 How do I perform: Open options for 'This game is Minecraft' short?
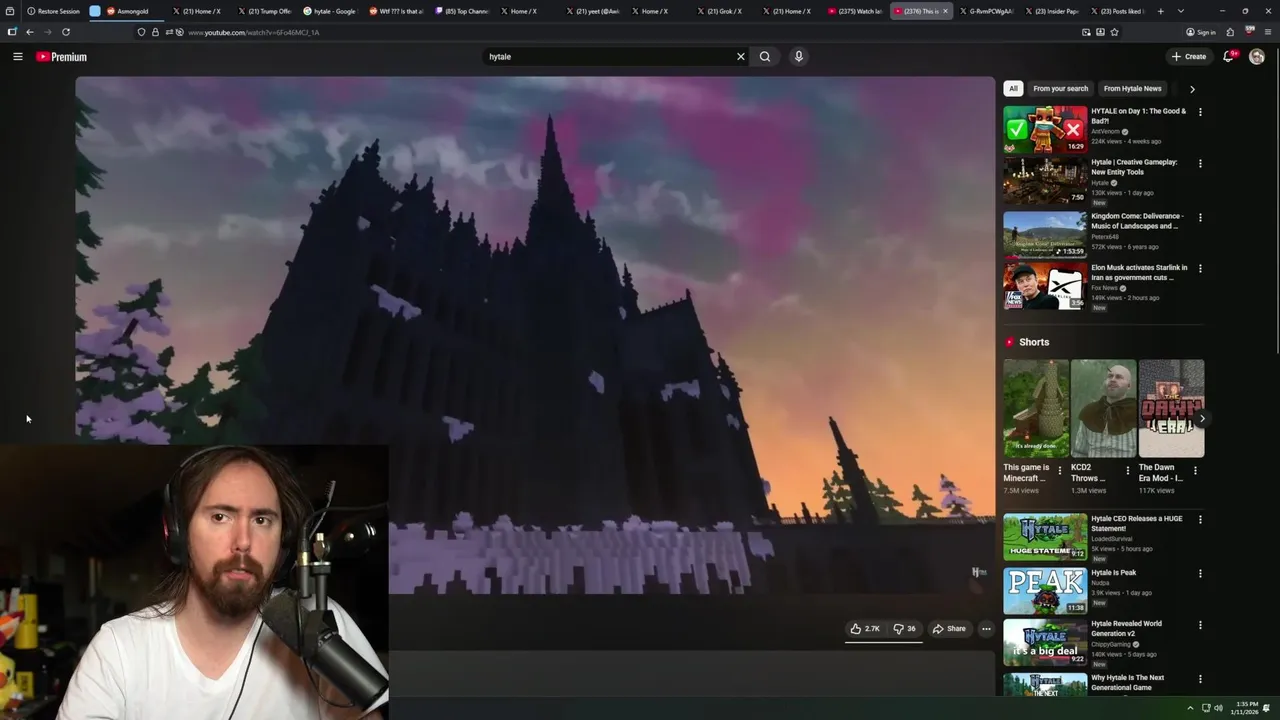point(1060,470)
